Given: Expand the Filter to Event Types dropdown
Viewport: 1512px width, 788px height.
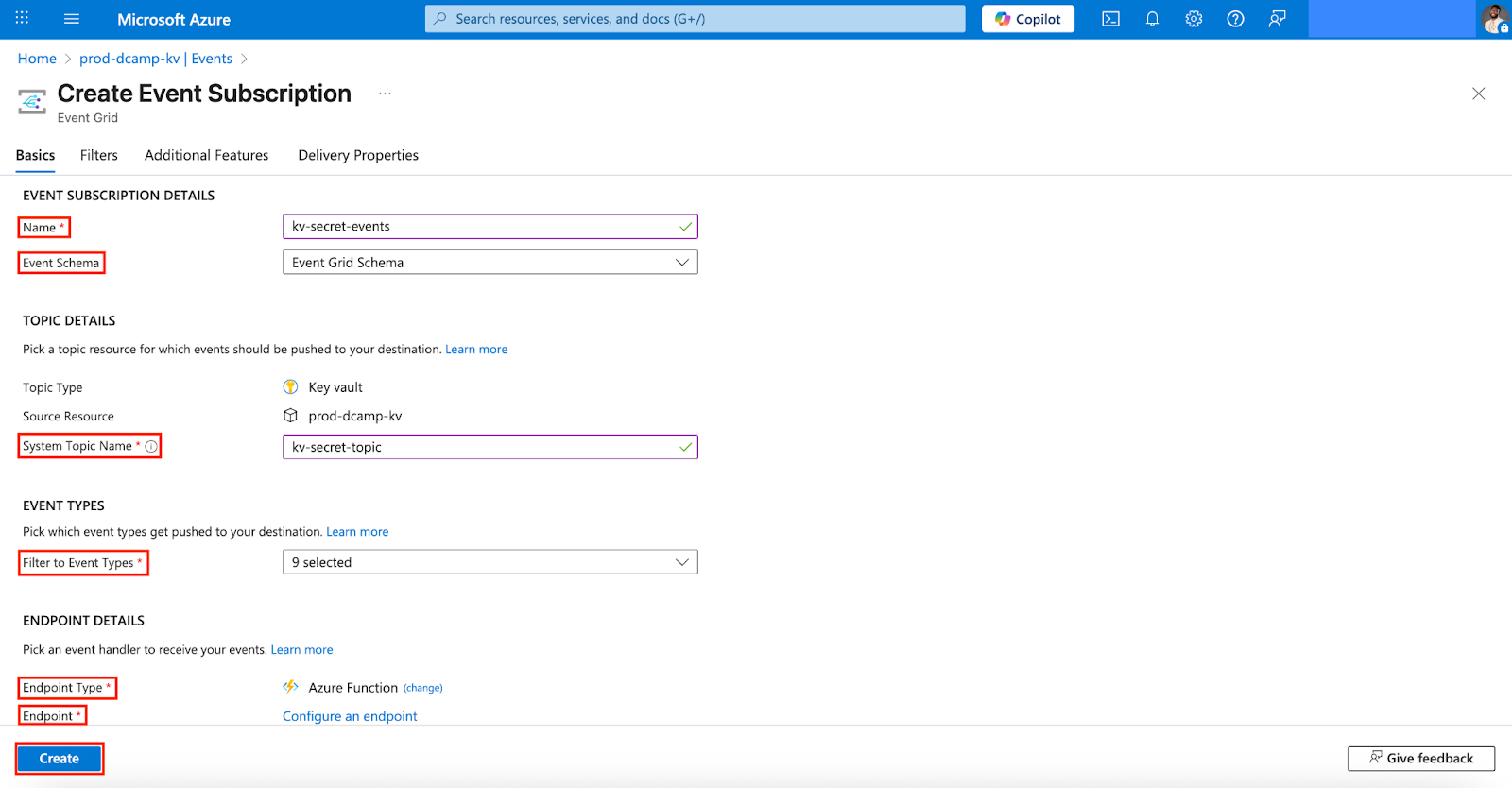Looking at the screenshot, I should 490,562.
